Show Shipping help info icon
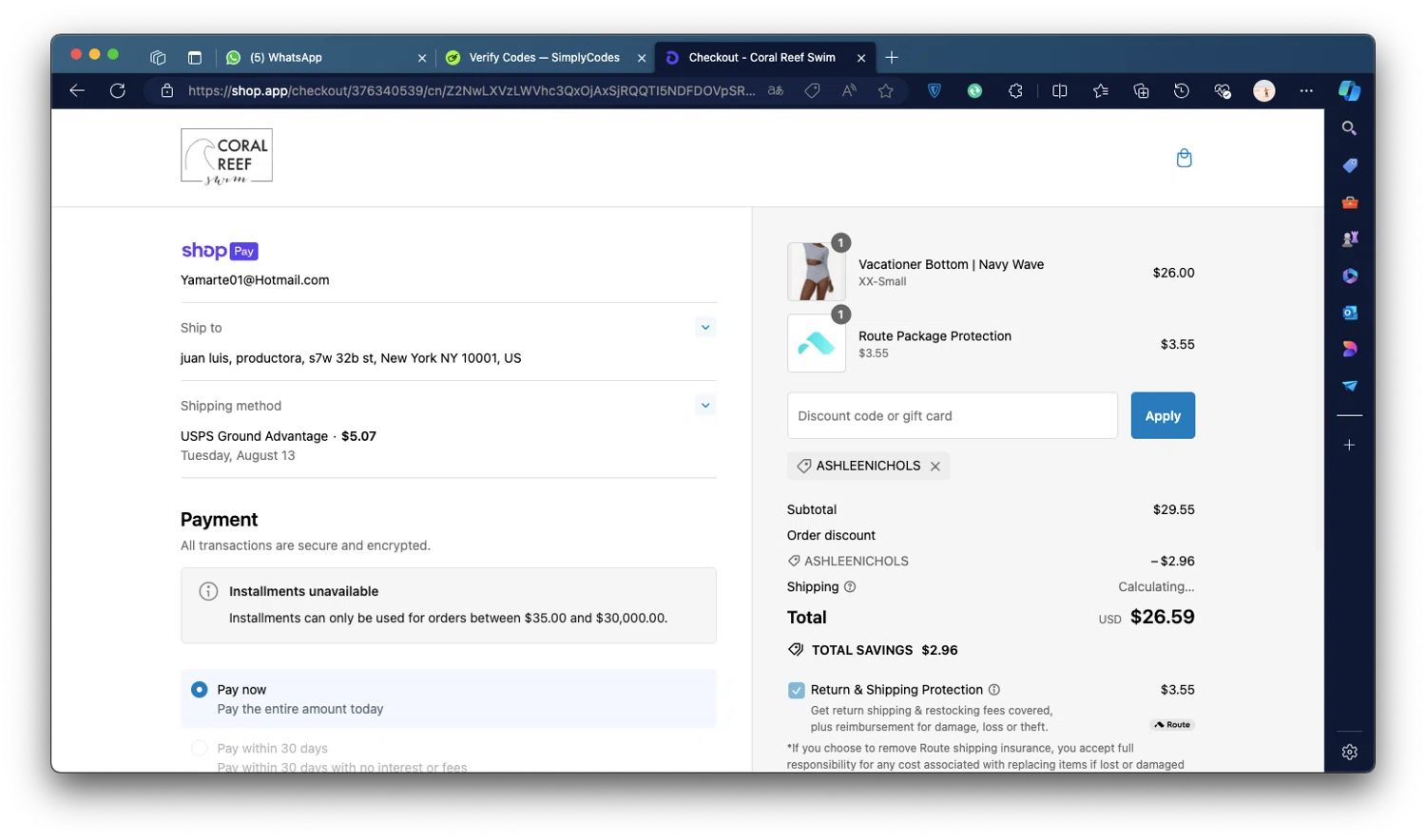The width and height of the screenshot is (1426, 840). 850,587
